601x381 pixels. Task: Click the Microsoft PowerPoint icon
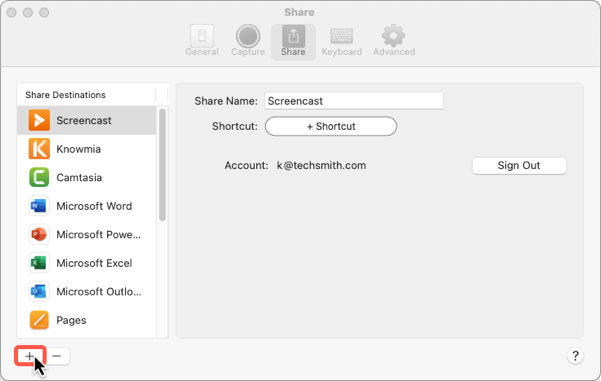tap(39, 234)
